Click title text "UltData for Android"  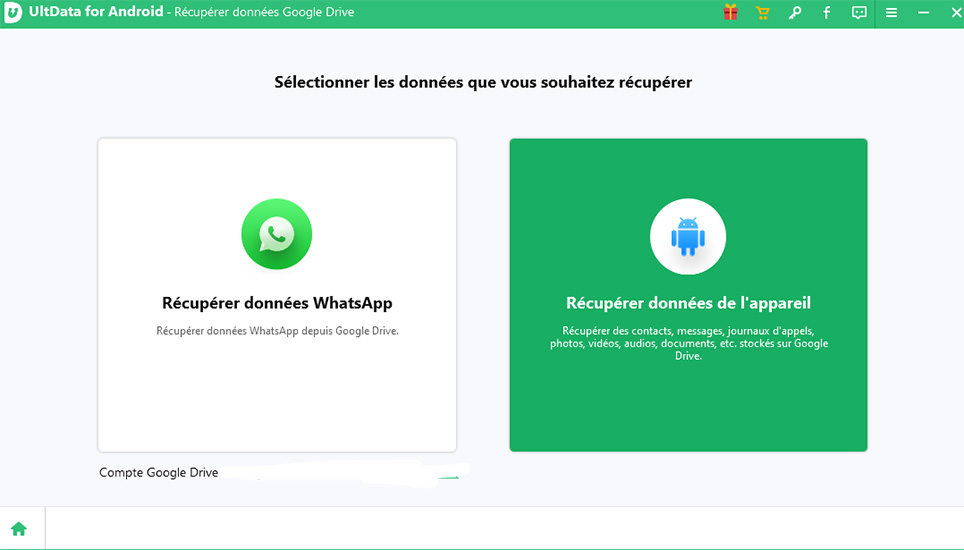(x=96, y=12)
